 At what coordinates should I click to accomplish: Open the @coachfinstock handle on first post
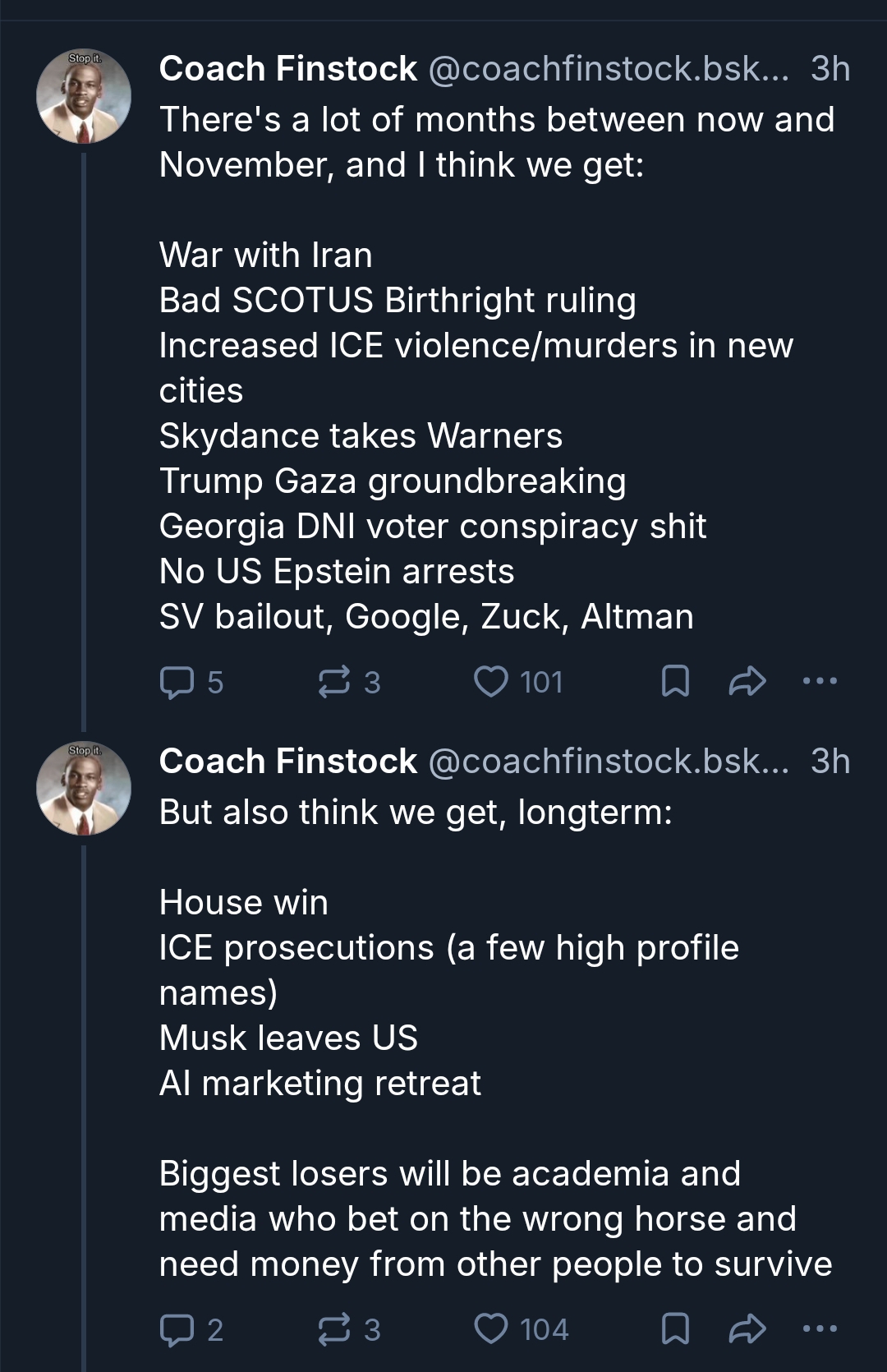coord(608,69)
